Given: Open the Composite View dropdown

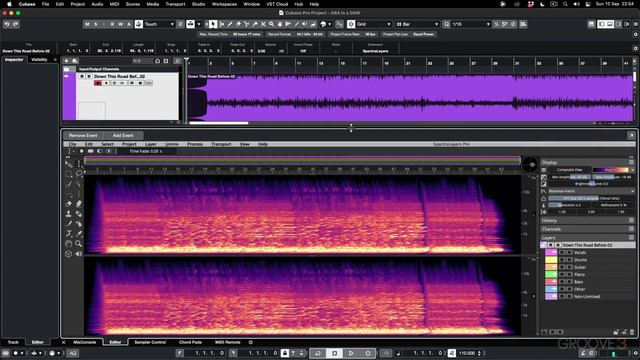Looking at the screenshot, I should click(570, 170).
